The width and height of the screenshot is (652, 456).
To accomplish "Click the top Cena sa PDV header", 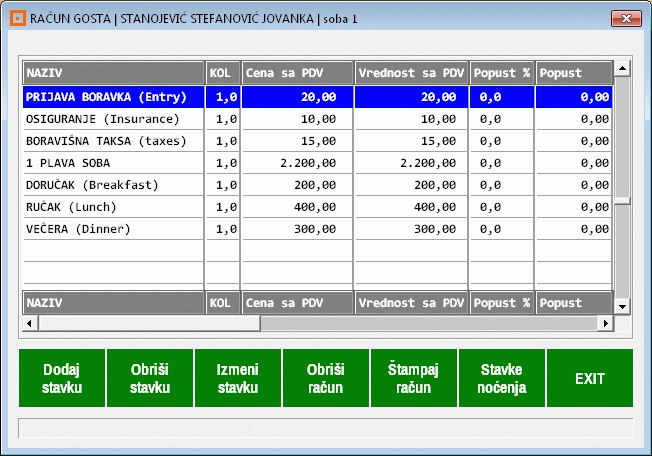I will pos(297,73).
